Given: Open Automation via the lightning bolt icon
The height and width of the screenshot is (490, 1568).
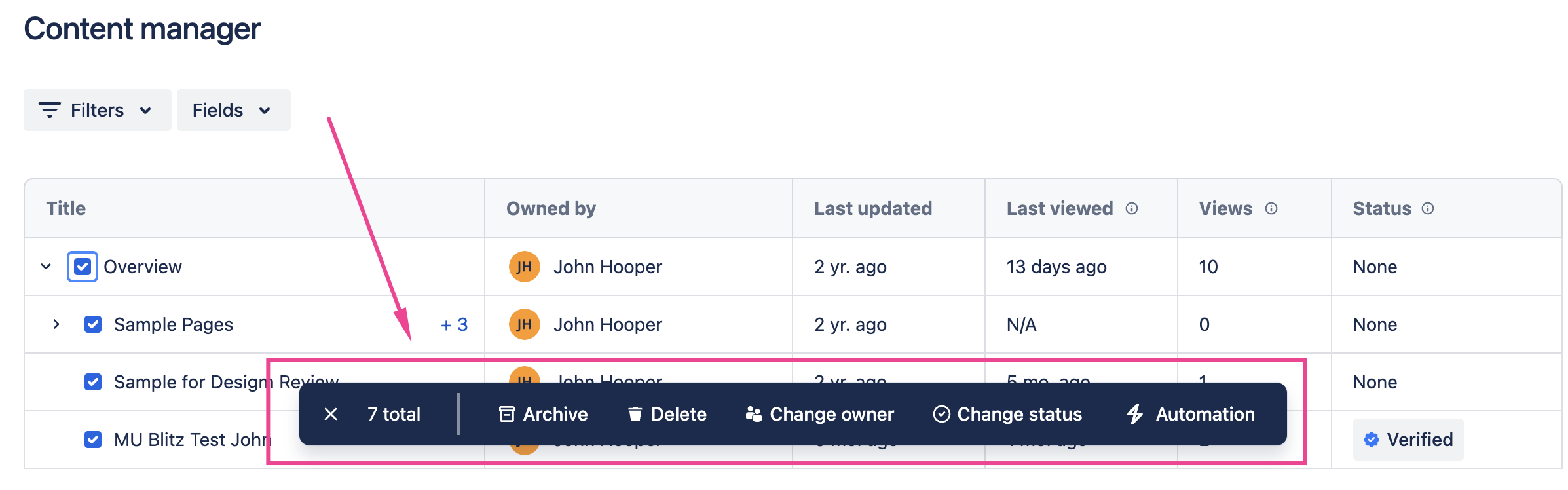Looking at the screenshot, I should [1135, 414].
